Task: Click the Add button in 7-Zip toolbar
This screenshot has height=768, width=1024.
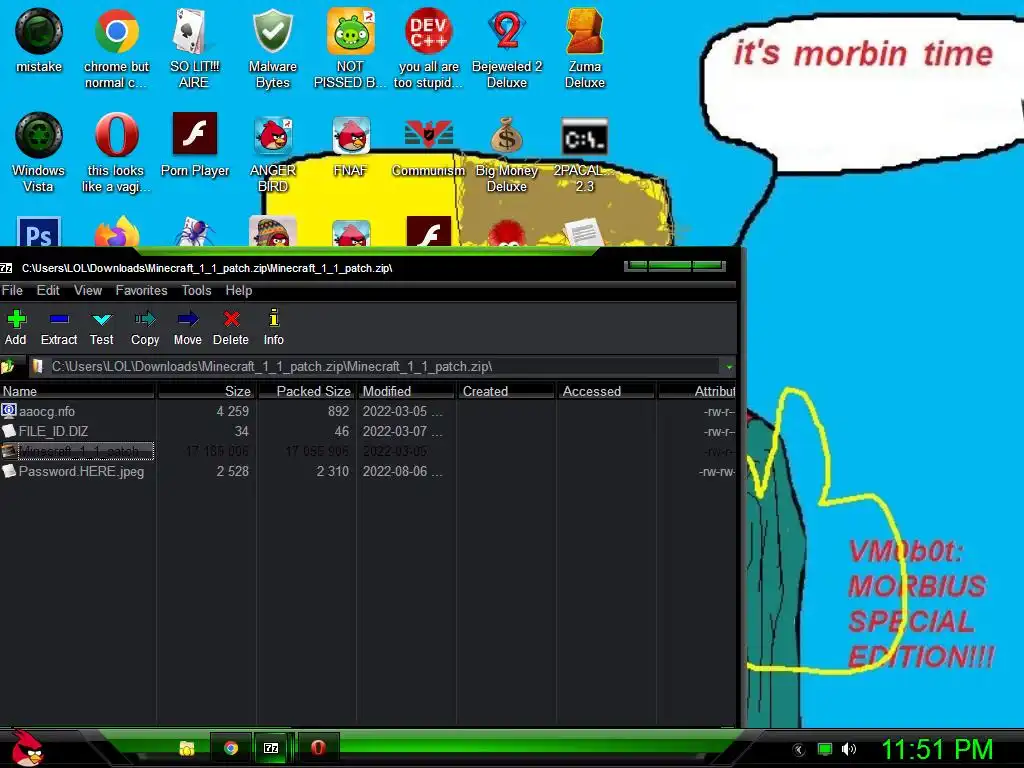Action: tap(16, 327)
